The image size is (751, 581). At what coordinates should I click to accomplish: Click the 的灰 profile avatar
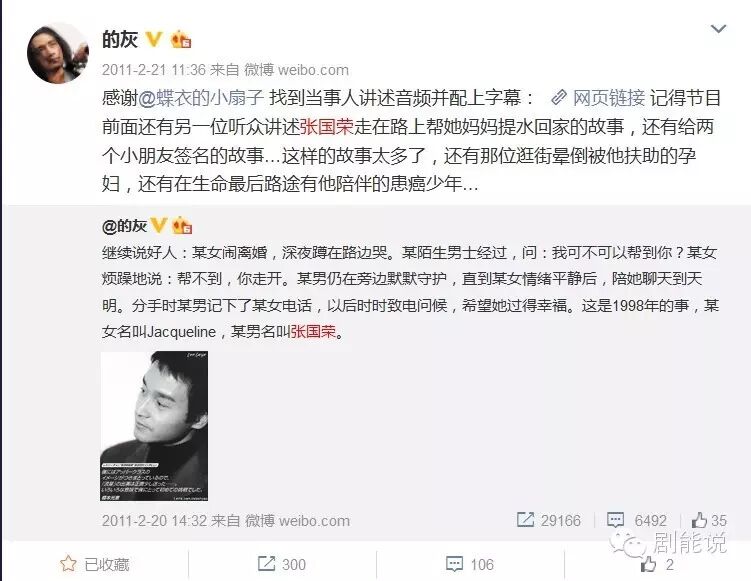(57, 53)
